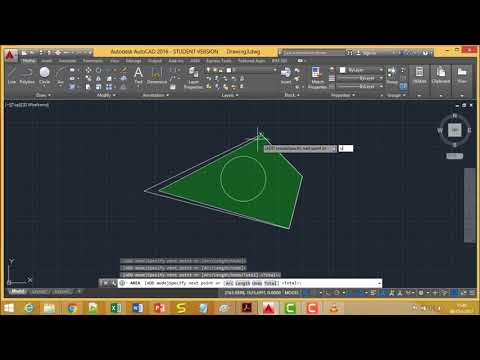Click the dynamic input field near cursor

pos(346,148)
